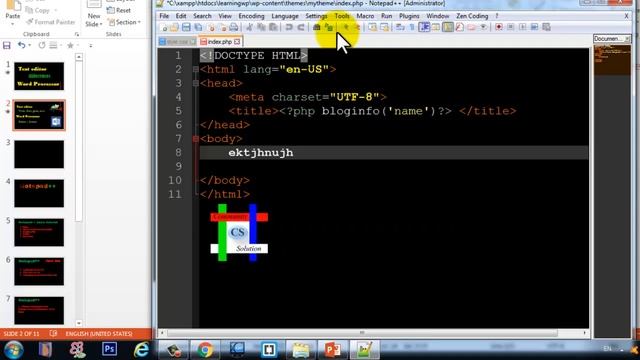Click slide panel scrollbar up arrow in PowerPoint
Image resolution: width=640 pixels, height=360 pixels.
(79, 57)
